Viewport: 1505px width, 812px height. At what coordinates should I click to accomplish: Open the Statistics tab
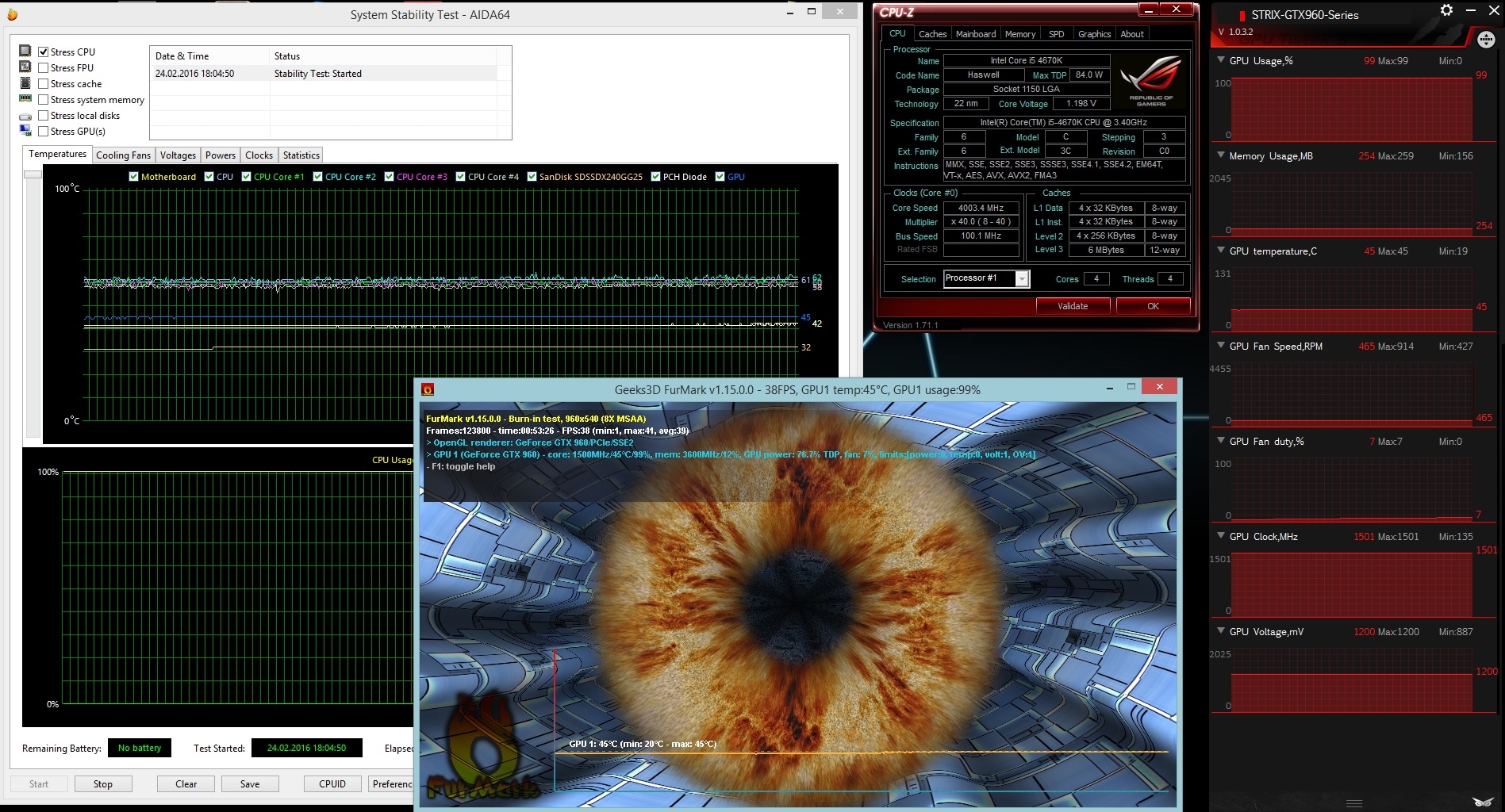(x=301, y=155)
